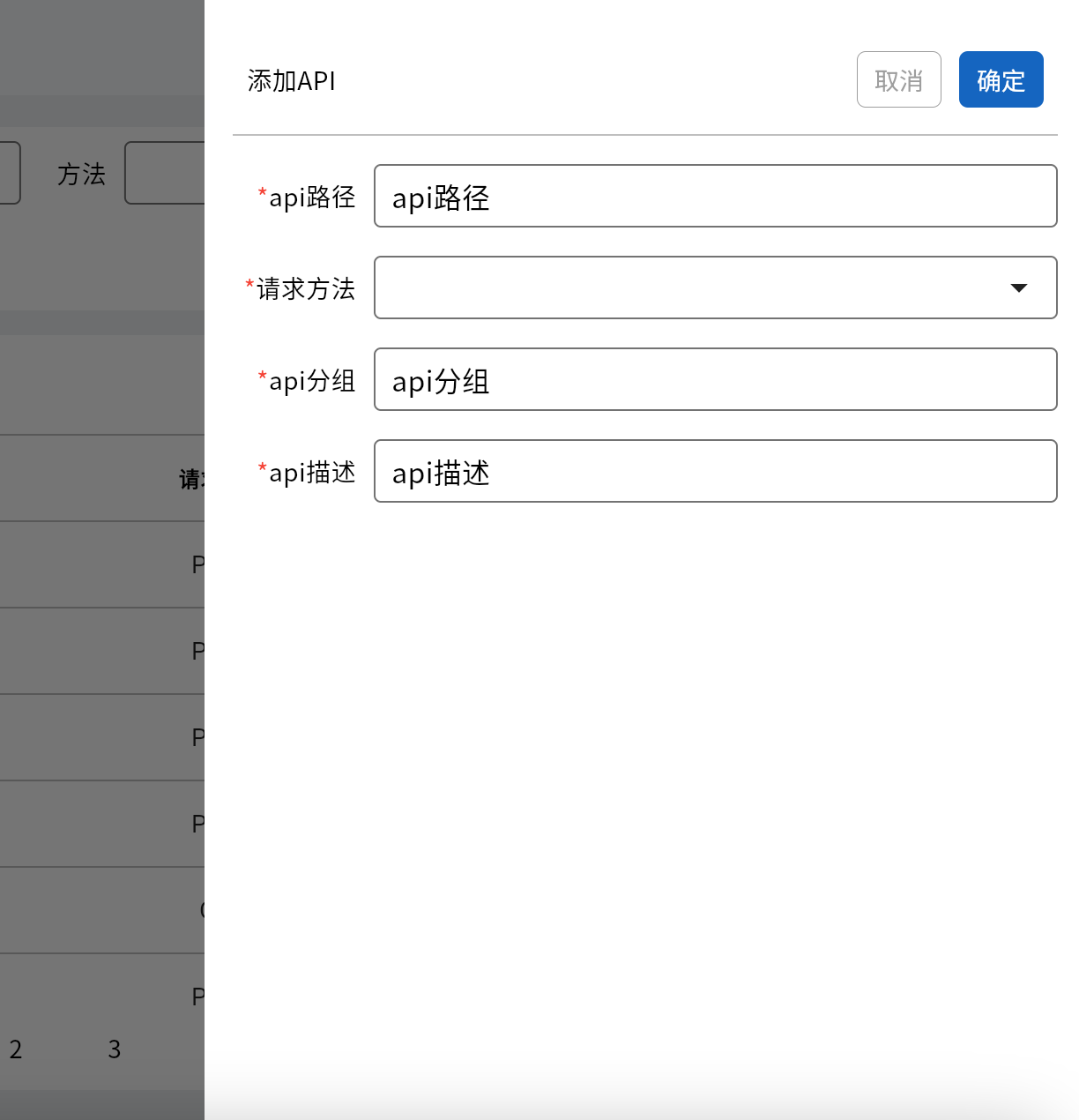
Task: Focus the api分组 text field
Action: tap(715, 379)
